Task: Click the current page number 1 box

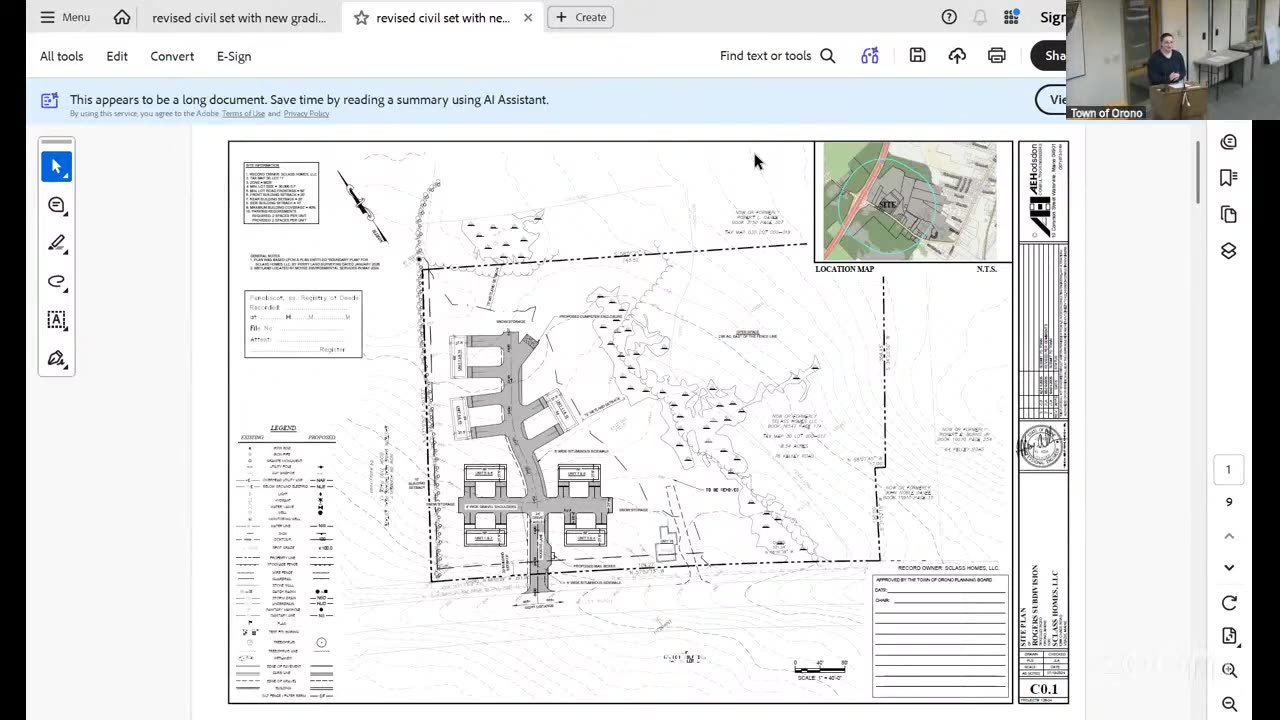Action: (1229, 469)
